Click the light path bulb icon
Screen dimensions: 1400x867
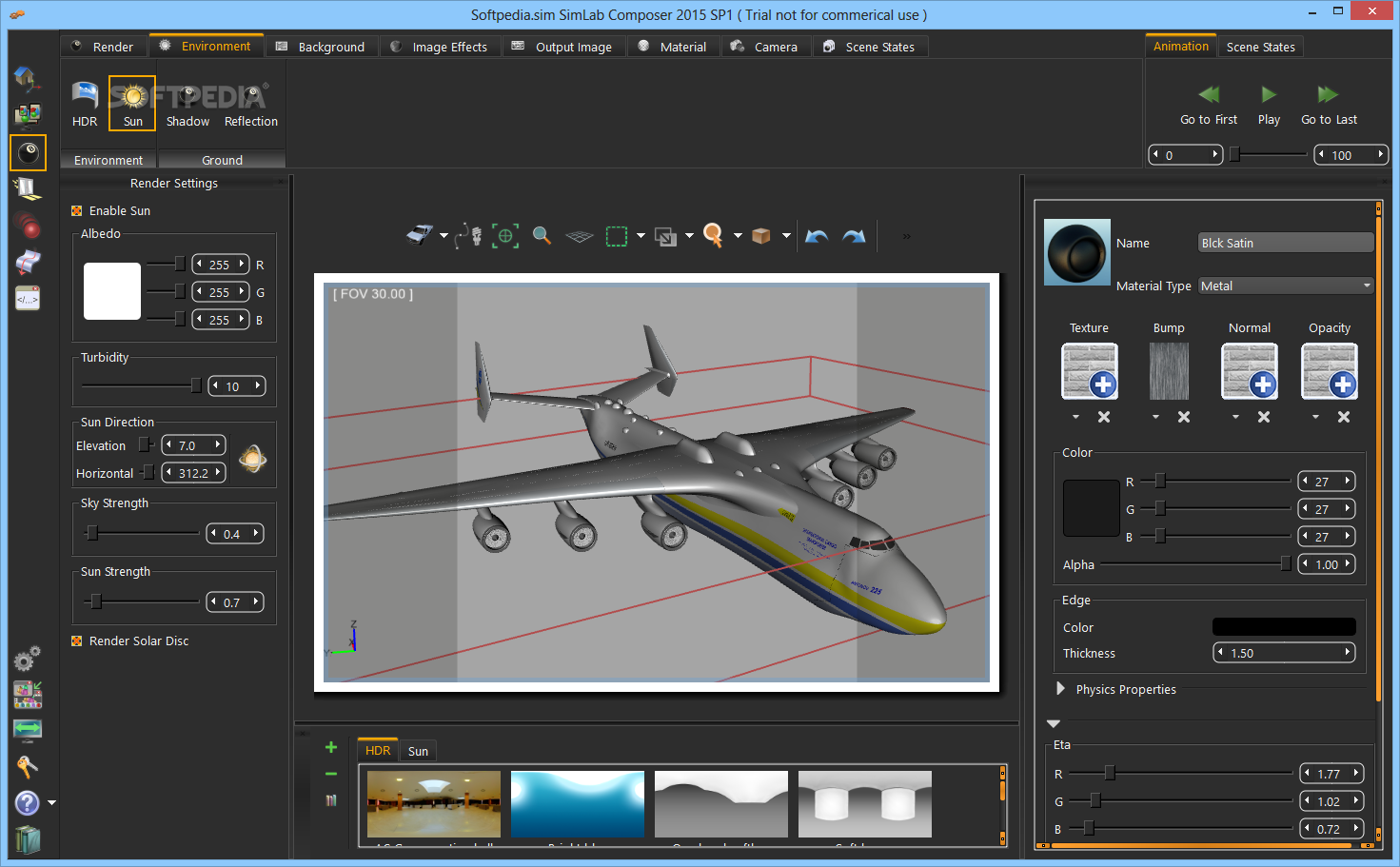click(x=468, y=235)
